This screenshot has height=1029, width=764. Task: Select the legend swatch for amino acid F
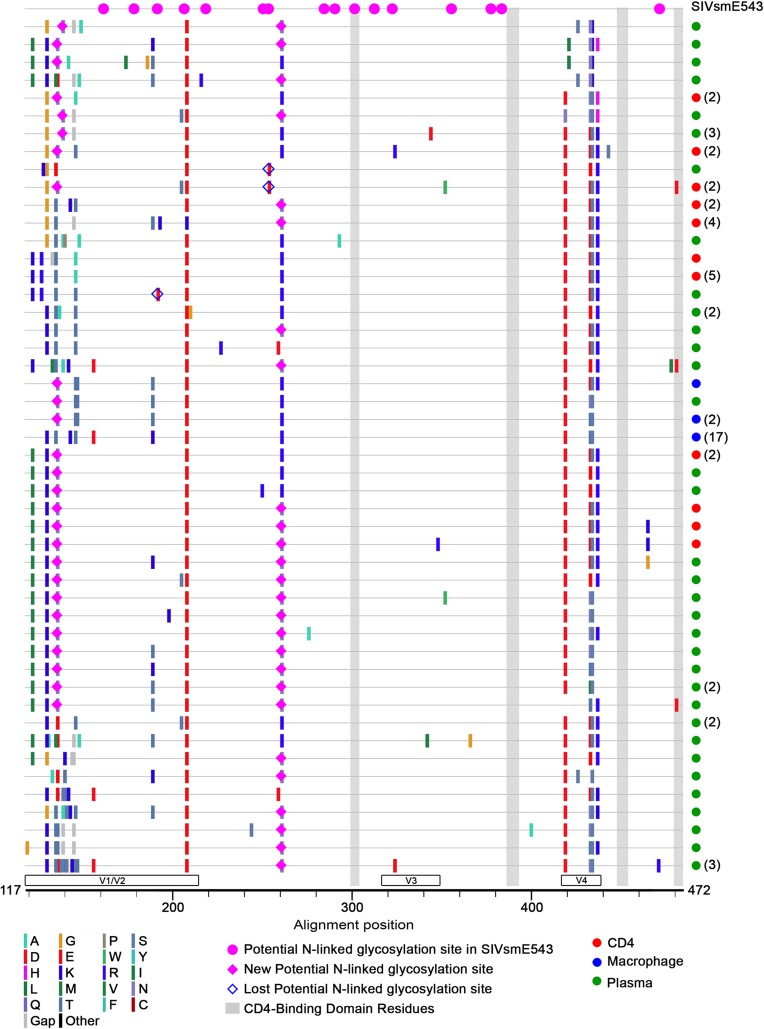(x=104, y=1005)
